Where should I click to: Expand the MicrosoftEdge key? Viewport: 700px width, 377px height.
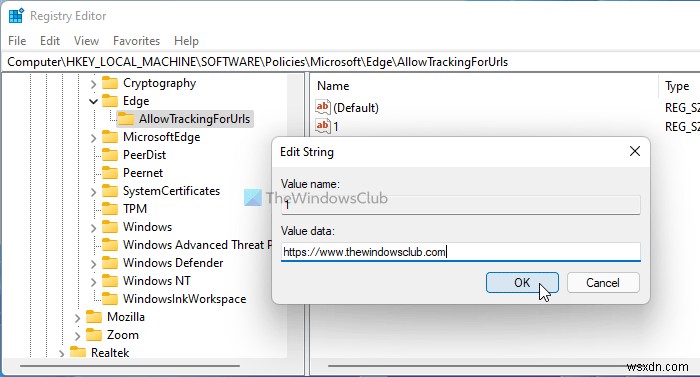point(93,138)
